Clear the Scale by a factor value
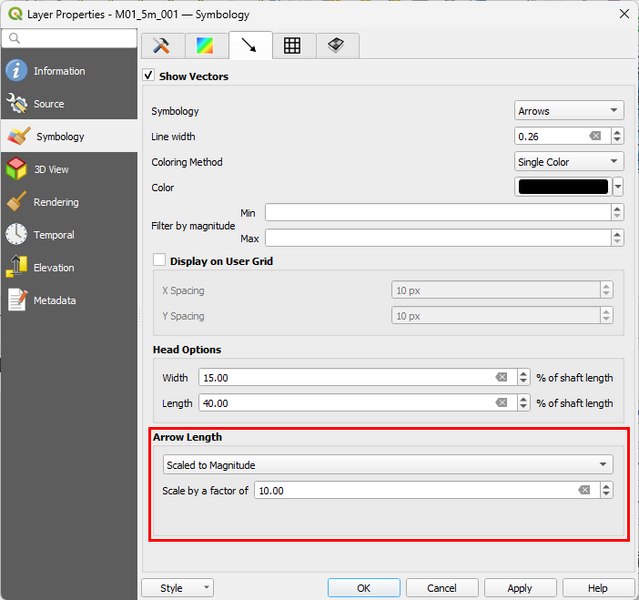 [x=584, y=491]
